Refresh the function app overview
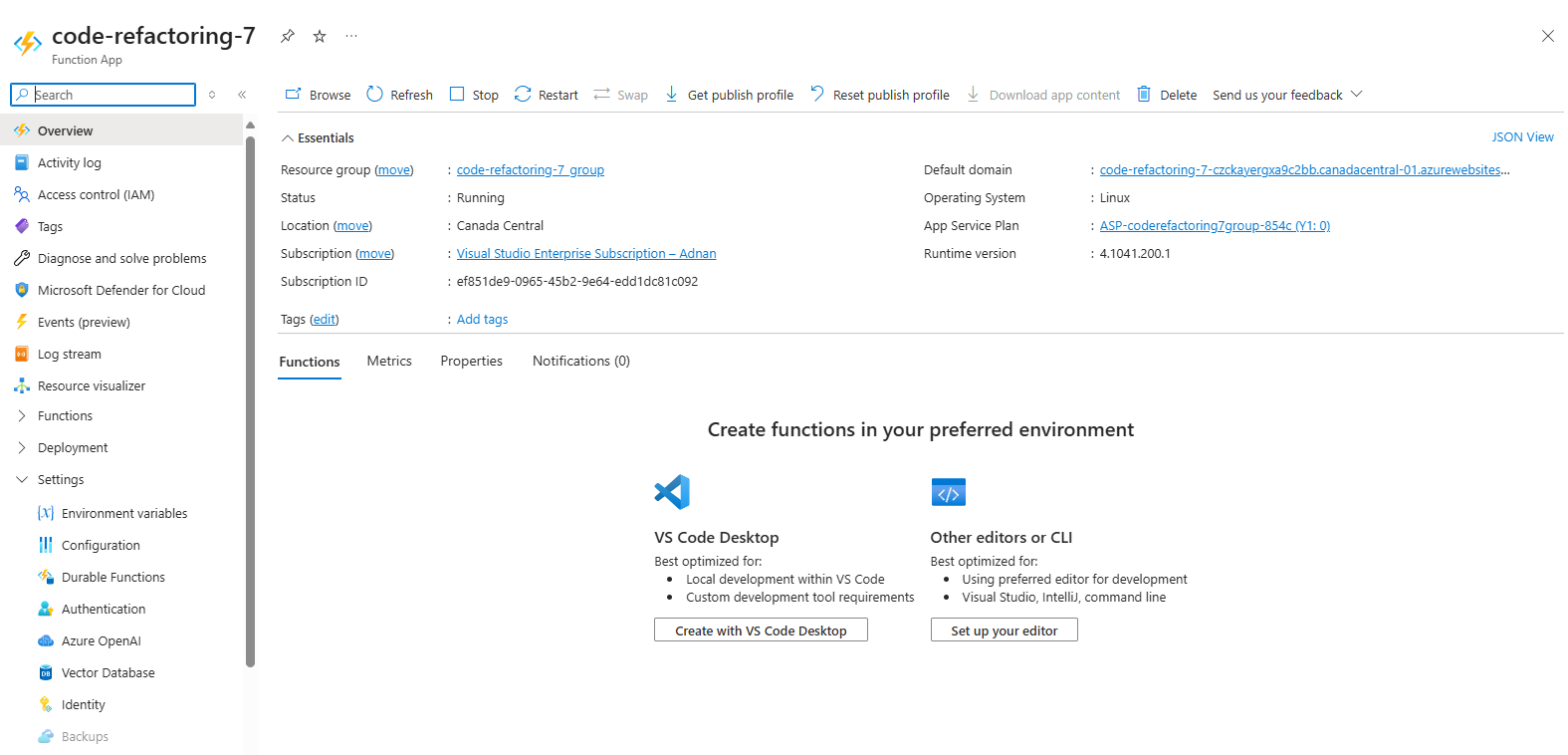 (400, 95)
